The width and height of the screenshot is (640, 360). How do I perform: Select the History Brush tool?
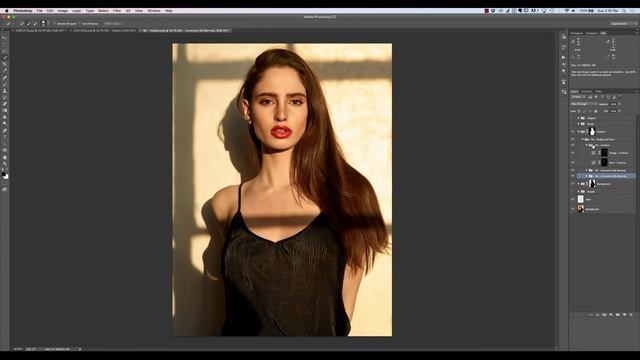[x=5, y=97]
